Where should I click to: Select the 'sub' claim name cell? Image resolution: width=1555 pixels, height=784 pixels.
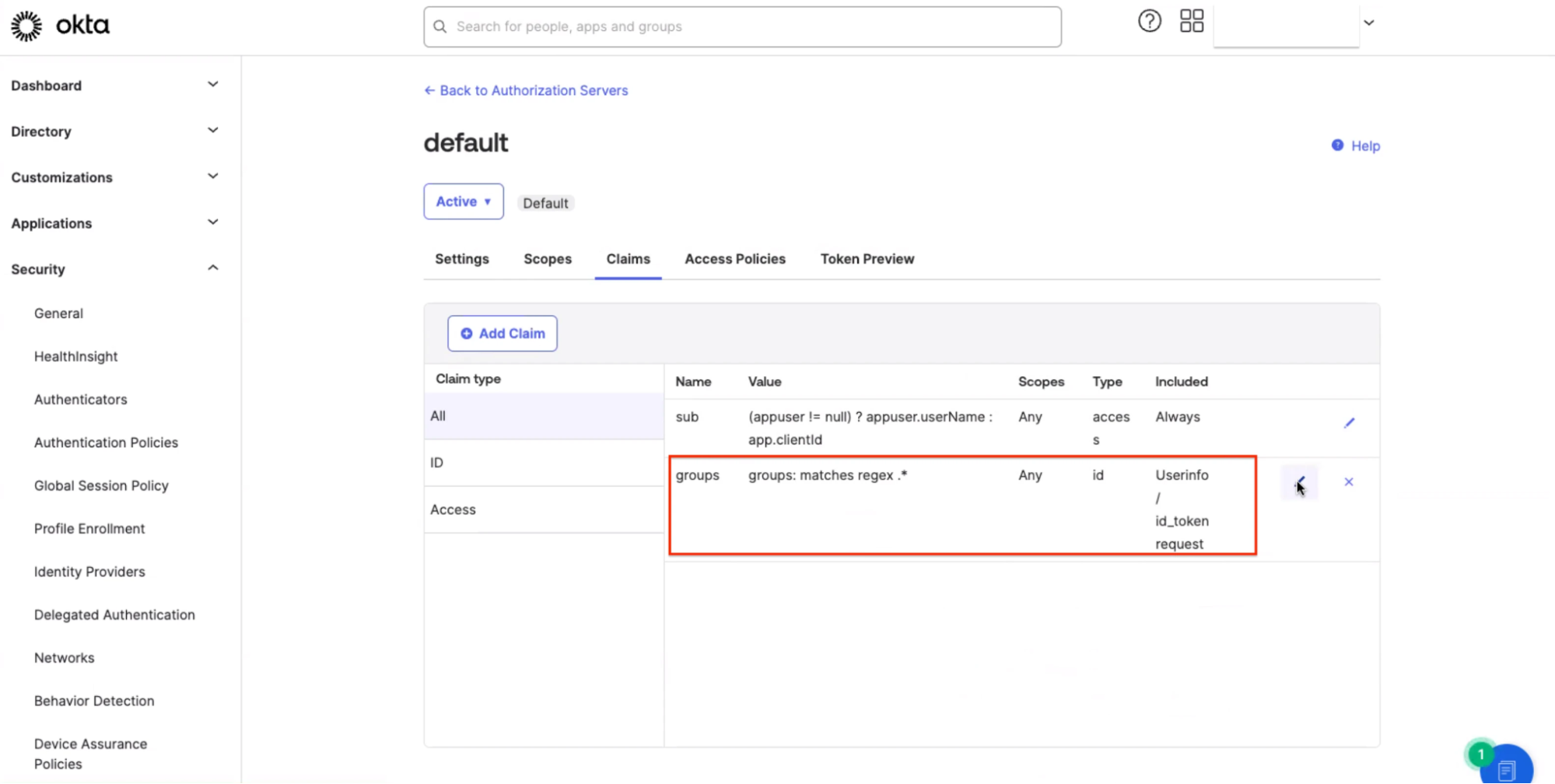coord(687,416)
